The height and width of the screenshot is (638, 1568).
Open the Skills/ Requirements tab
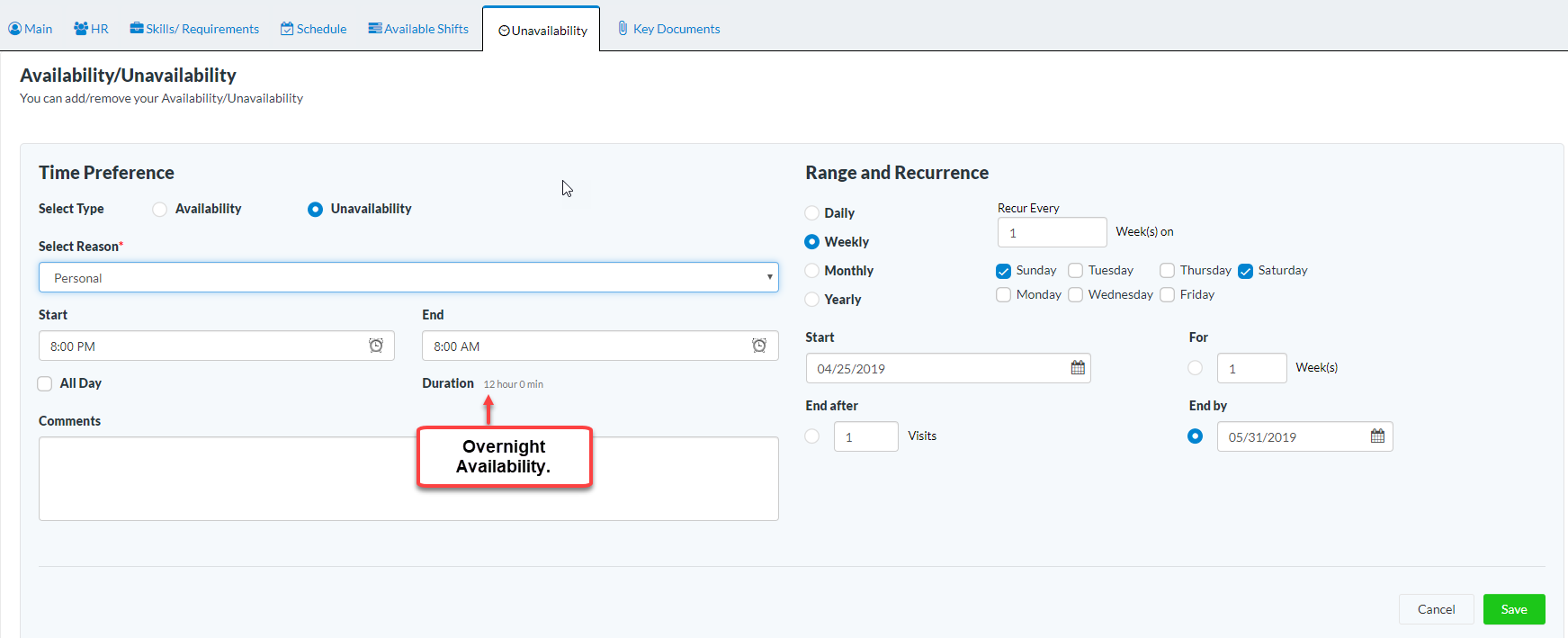click(x=194, y=29)
